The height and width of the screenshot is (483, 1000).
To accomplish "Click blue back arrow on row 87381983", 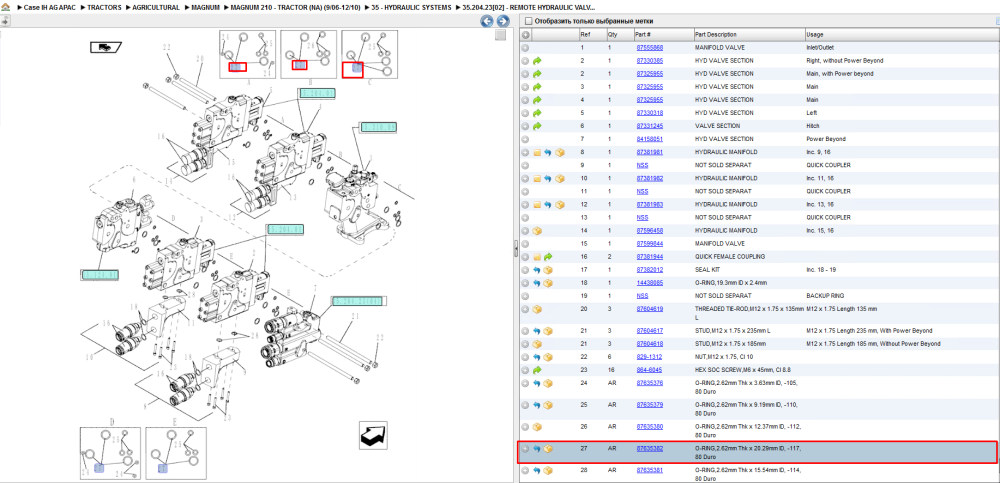I will (x=548, y=205).
